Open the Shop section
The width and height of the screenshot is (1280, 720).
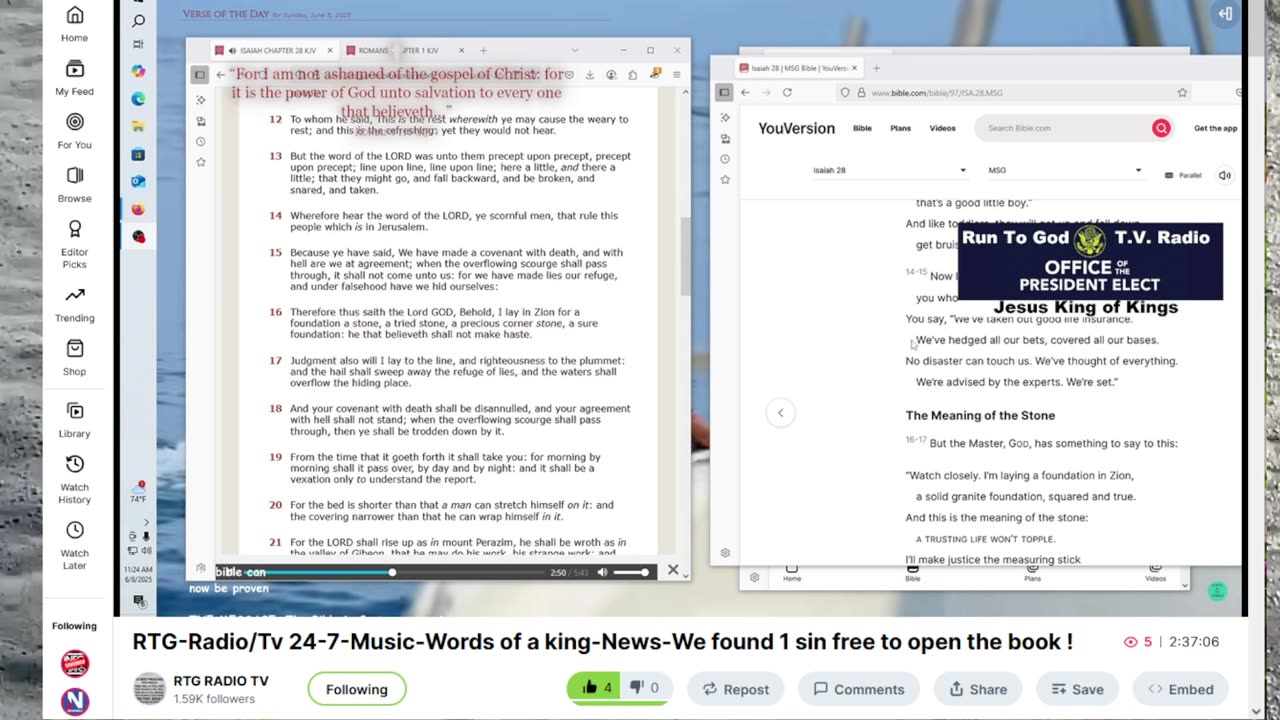pos(74,358)
